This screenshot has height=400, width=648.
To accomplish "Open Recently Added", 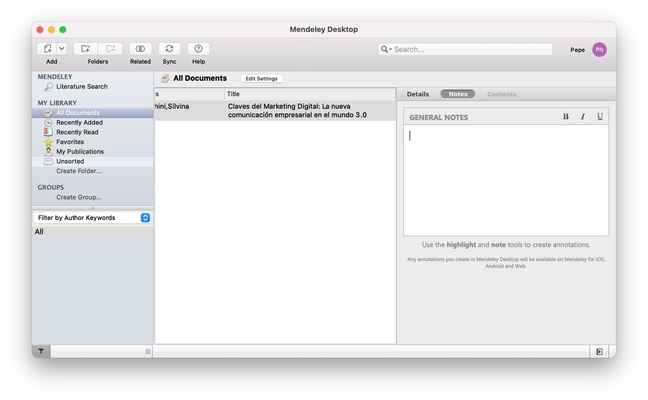I will 79,122.
